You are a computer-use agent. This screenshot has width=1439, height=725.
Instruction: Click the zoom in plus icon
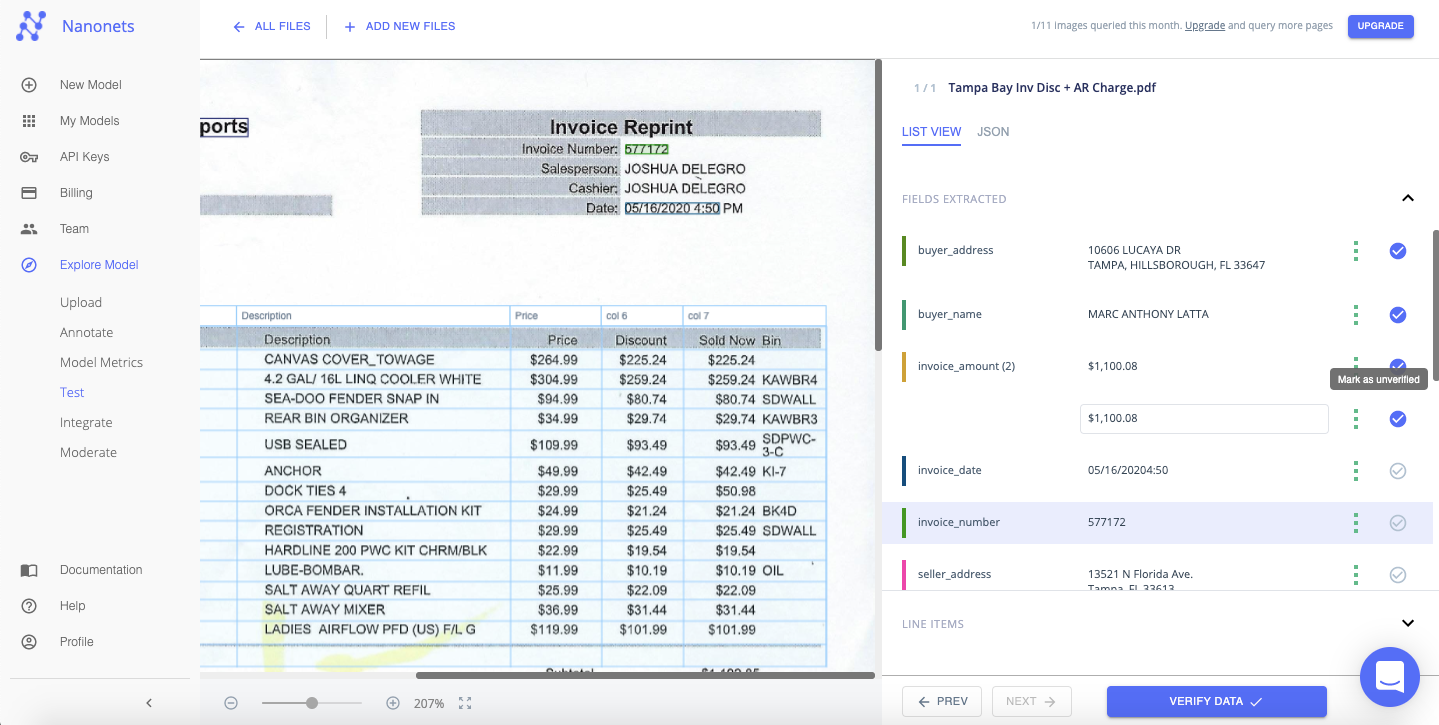tap(393, 703)
